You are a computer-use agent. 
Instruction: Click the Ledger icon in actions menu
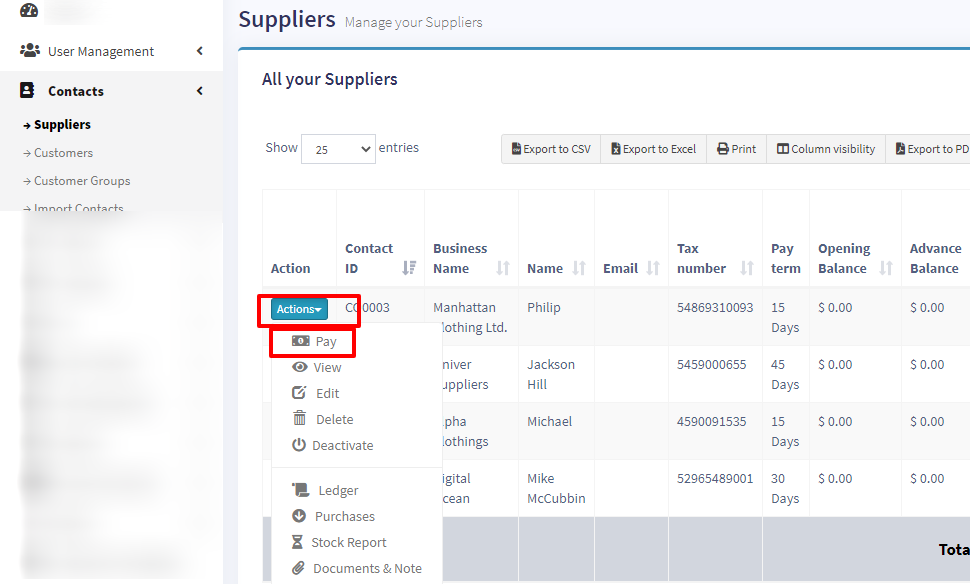point(300,490)
